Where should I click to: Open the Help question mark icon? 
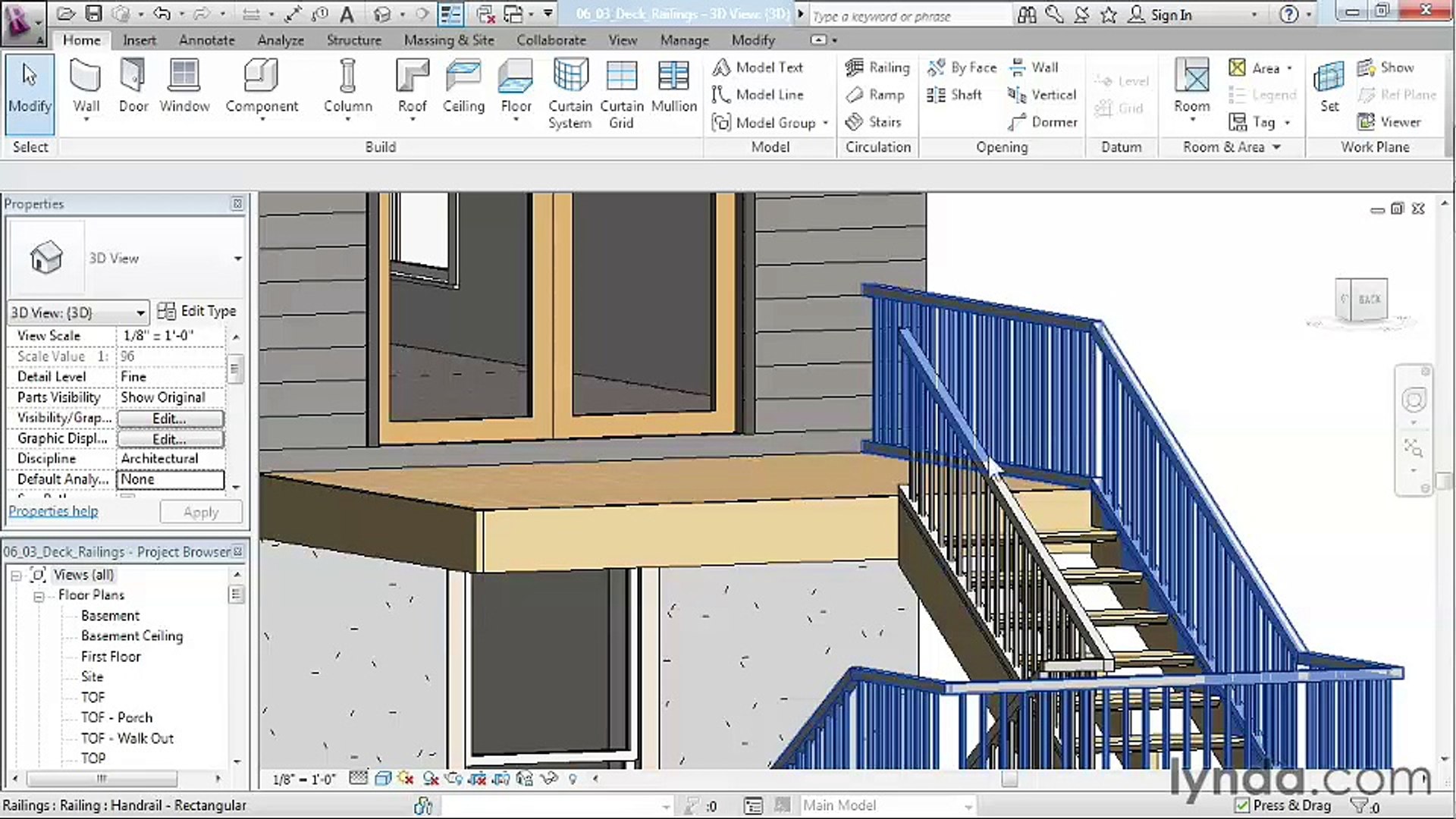tap(1289, 14)
